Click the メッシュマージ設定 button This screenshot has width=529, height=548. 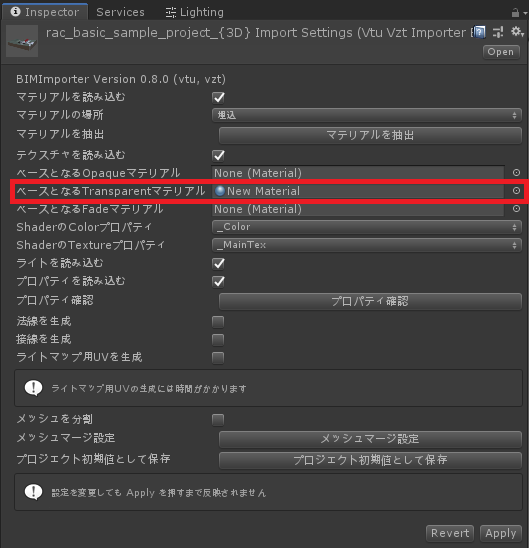pyautogui.click(x=370, y=439)
